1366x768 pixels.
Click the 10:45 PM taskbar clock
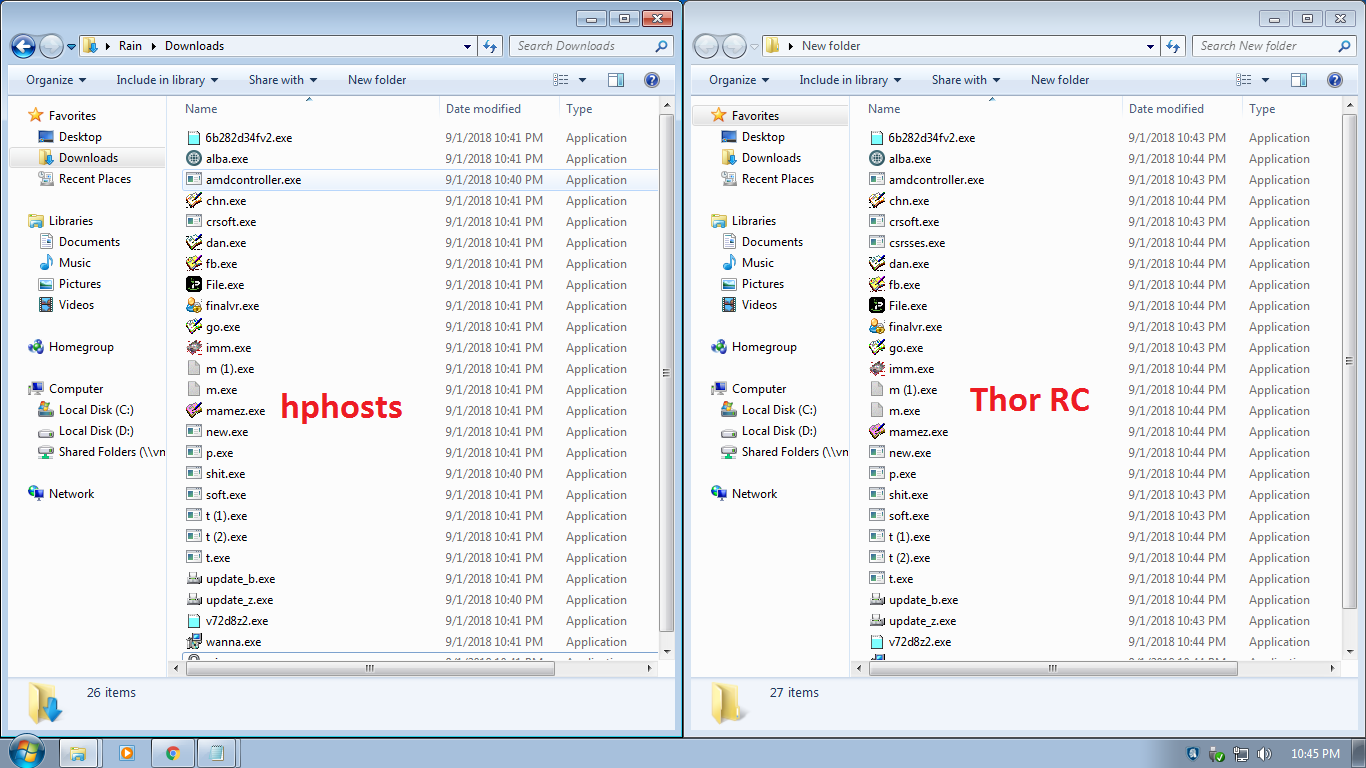tap(1314, 754)
